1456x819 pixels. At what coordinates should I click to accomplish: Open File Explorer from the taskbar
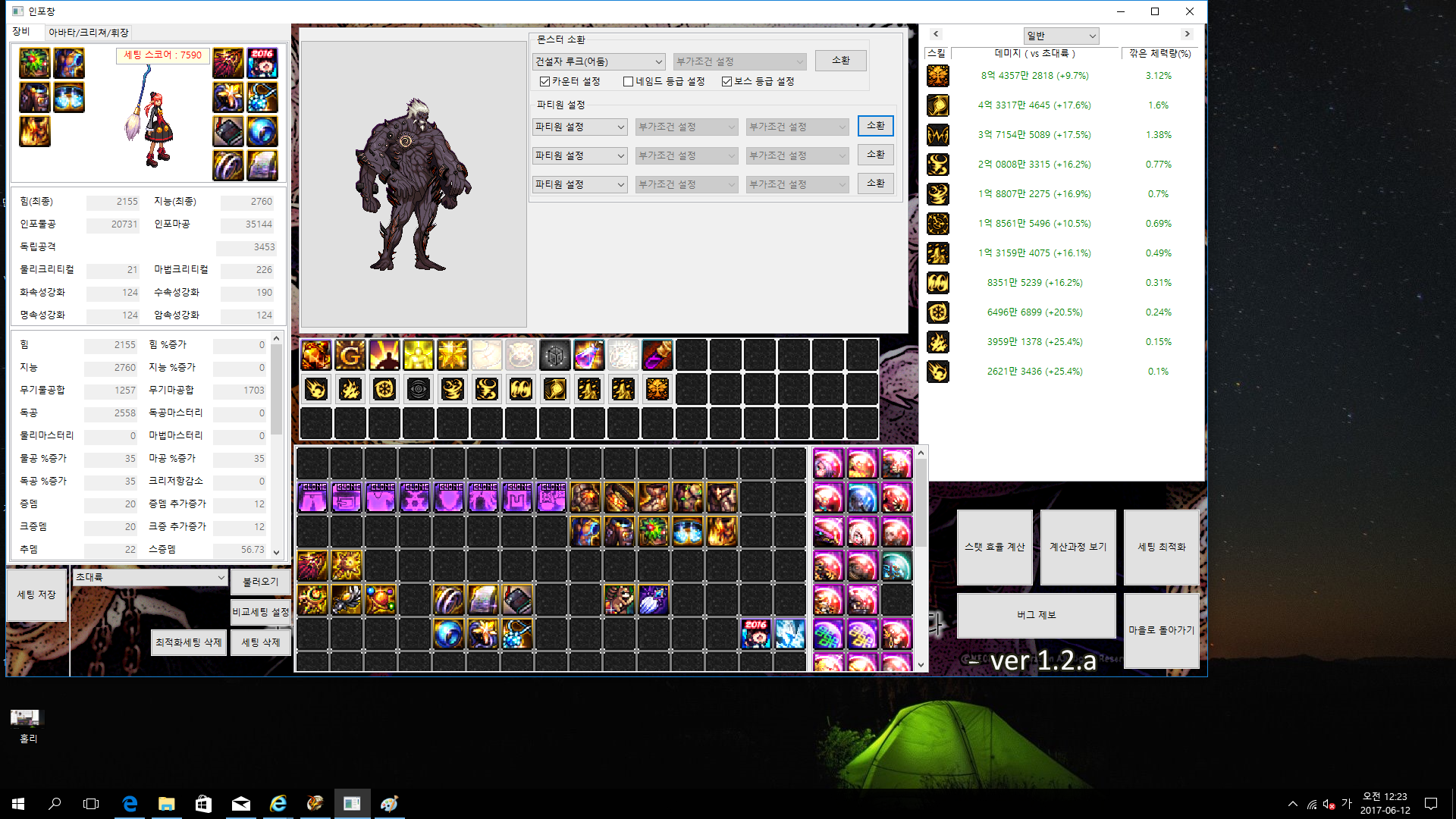166,804
